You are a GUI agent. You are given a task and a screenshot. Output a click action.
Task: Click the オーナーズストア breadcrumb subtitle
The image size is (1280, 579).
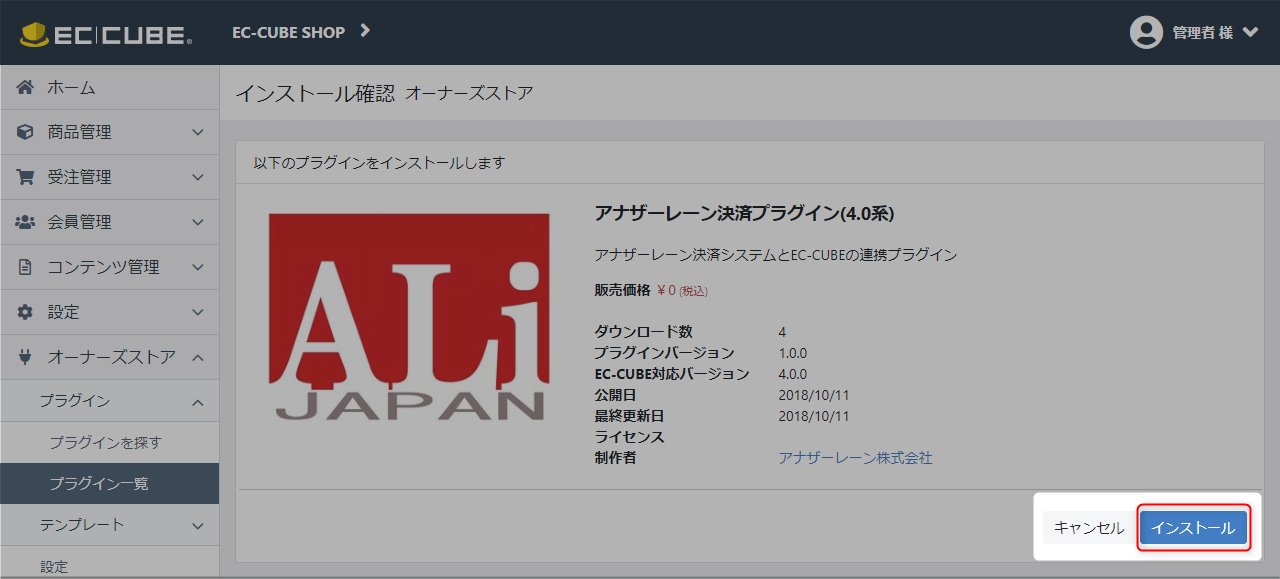click(469, 93)
